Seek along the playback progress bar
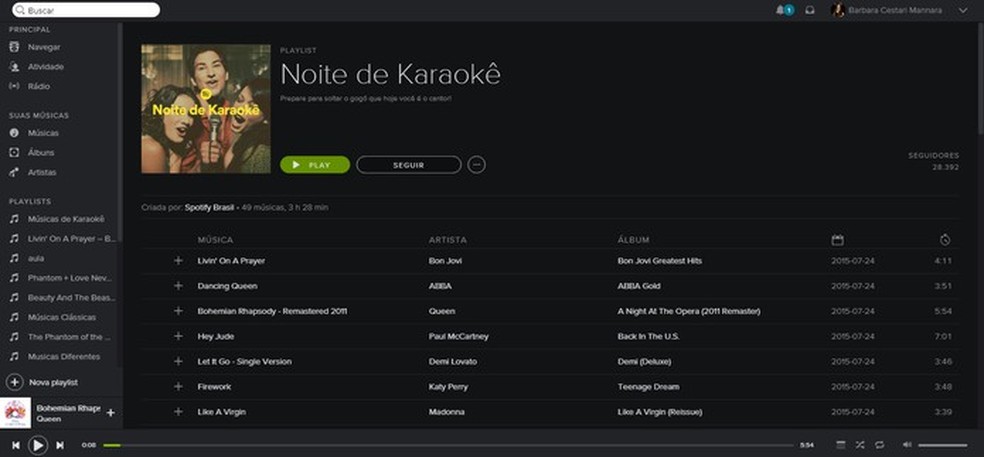984x457 pixels. tap(448, 445)
